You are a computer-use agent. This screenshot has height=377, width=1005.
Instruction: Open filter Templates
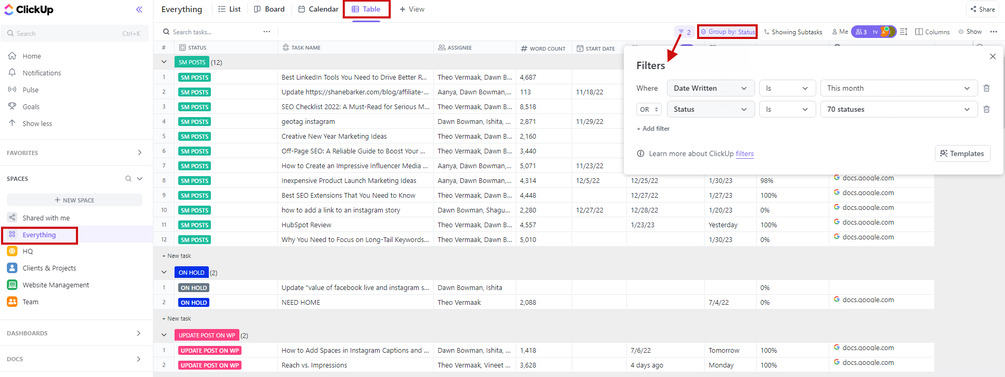[x=962, y=154]
